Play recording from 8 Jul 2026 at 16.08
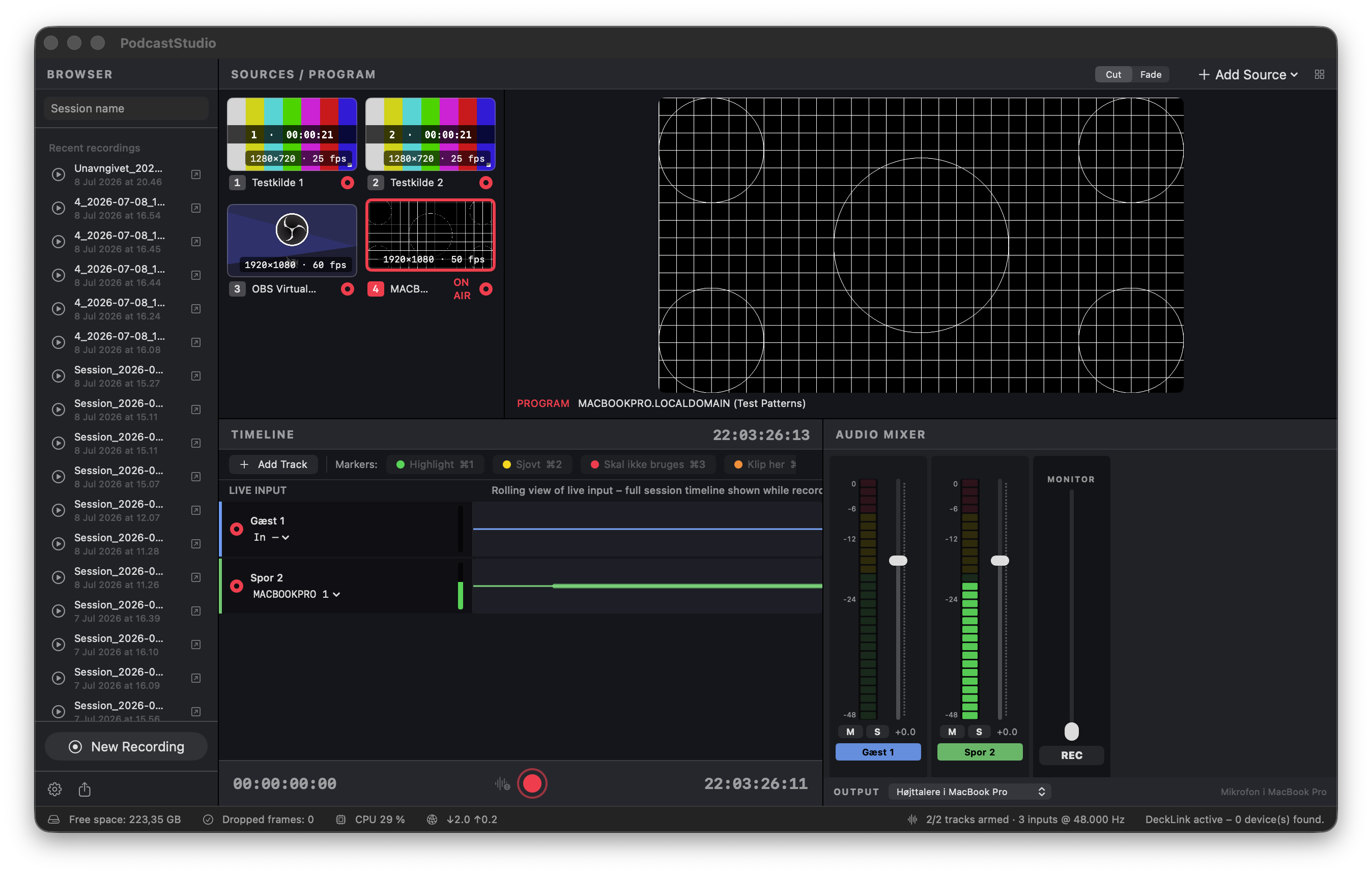 pos(58,342)
